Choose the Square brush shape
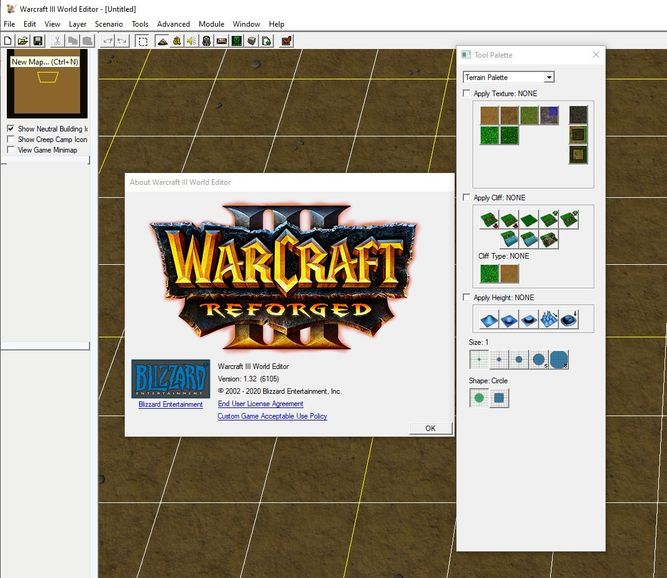Viewport: 667px width, 578px height. [x=499, y=398]
